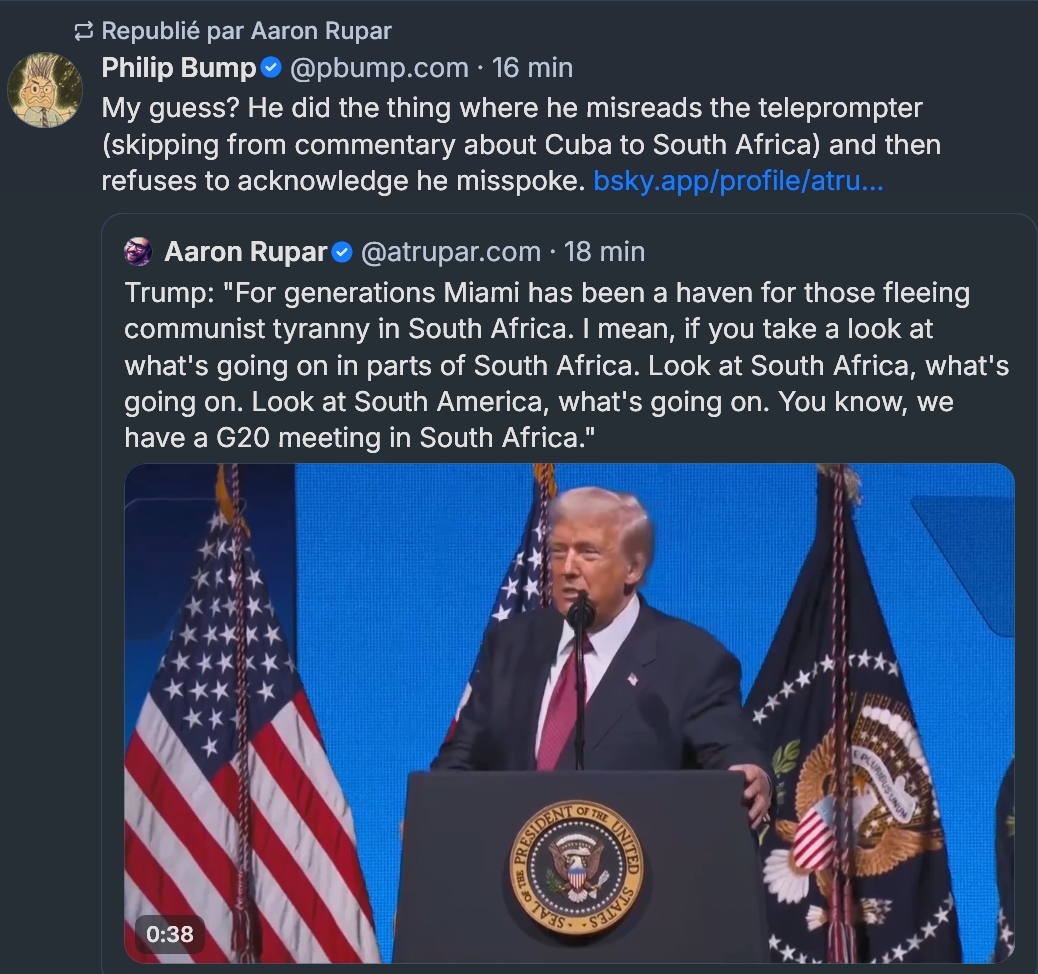Screen dimensions: 1038x974
Task: Open the 'Republié par Aaron Rupar' link
Action: pos(246,31)
